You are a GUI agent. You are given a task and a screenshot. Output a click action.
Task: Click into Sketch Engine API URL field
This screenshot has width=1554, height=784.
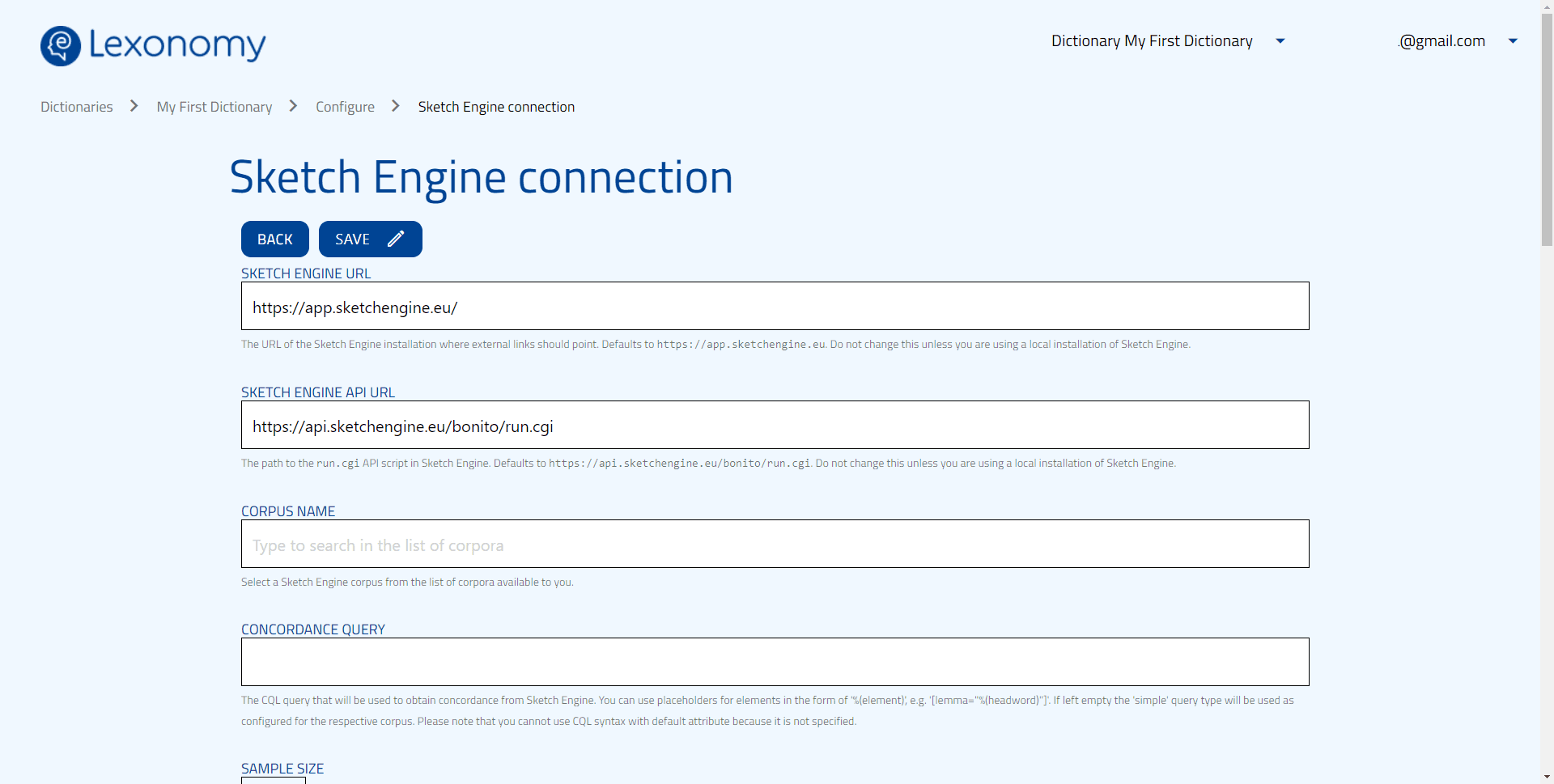pyautogui.click(x=775, y=426)
